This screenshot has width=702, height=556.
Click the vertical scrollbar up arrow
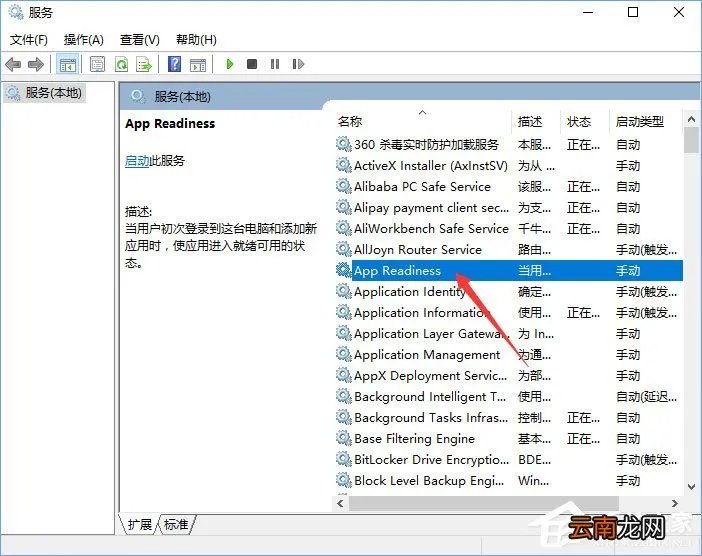coord(691,120)
